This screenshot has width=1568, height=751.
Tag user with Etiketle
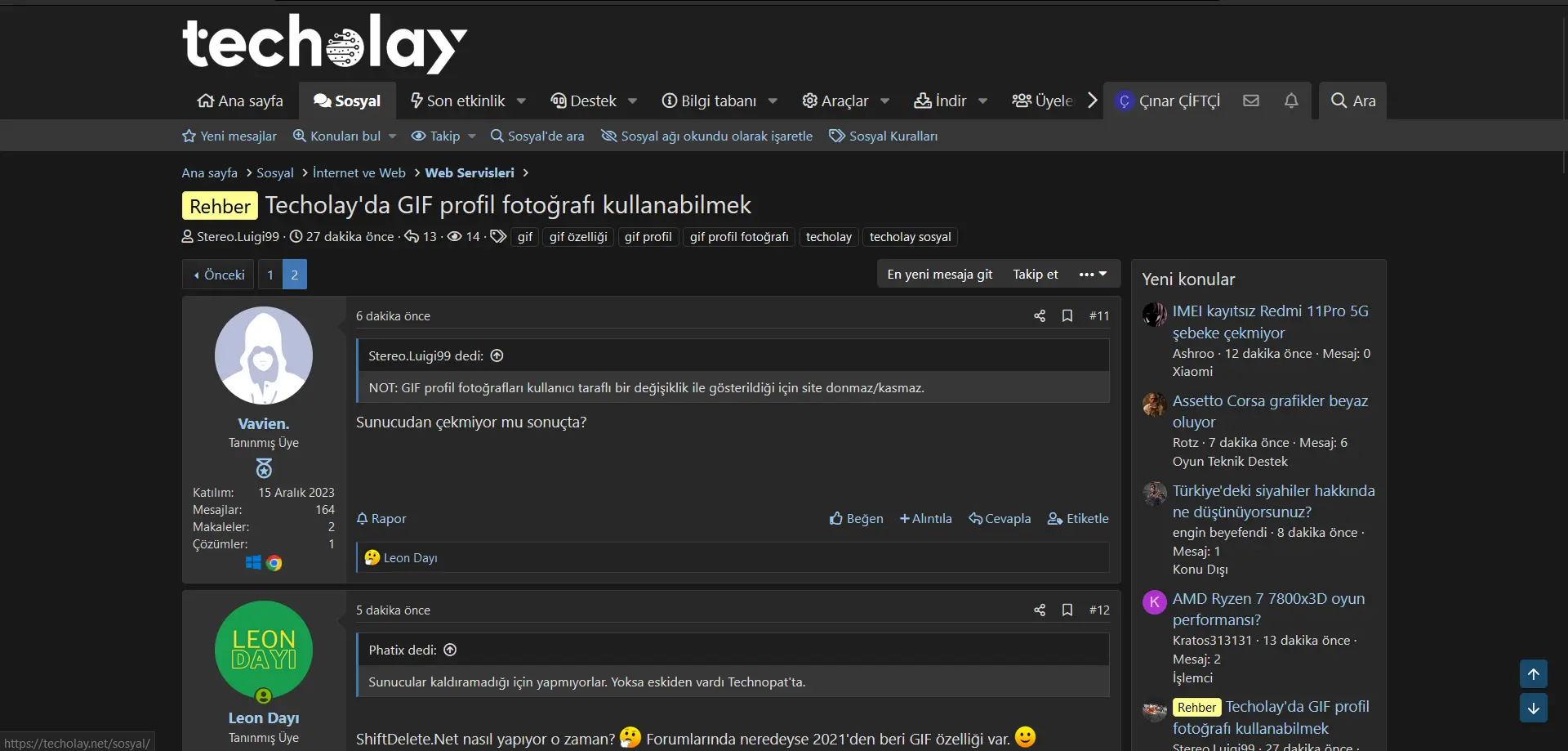pos(1078,518)
